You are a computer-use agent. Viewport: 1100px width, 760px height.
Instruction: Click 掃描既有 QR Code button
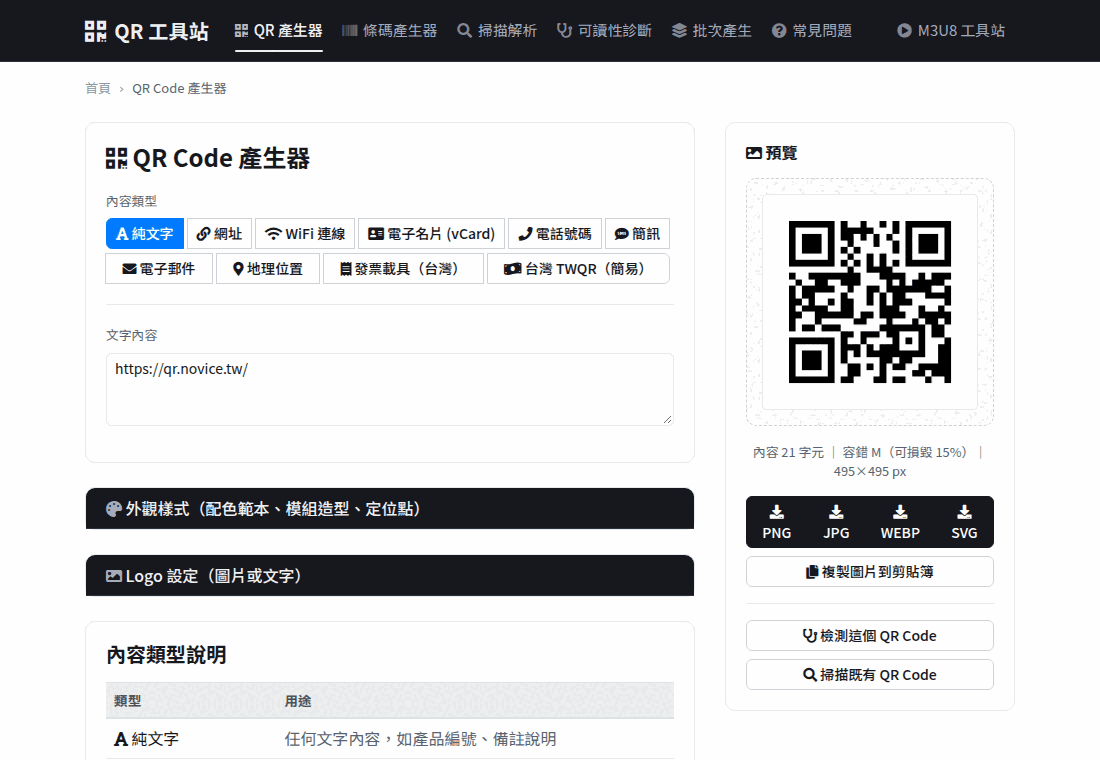(x=870, y=675)
